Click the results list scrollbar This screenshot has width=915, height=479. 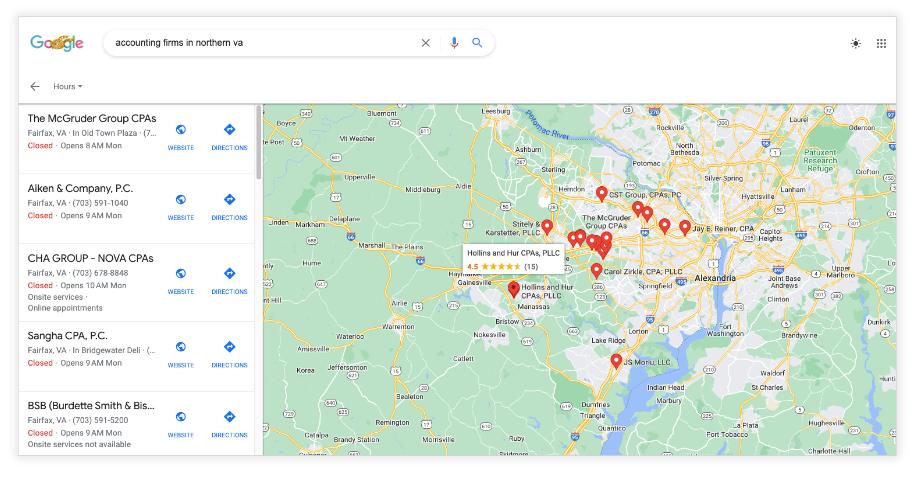(x=259, y=142)
